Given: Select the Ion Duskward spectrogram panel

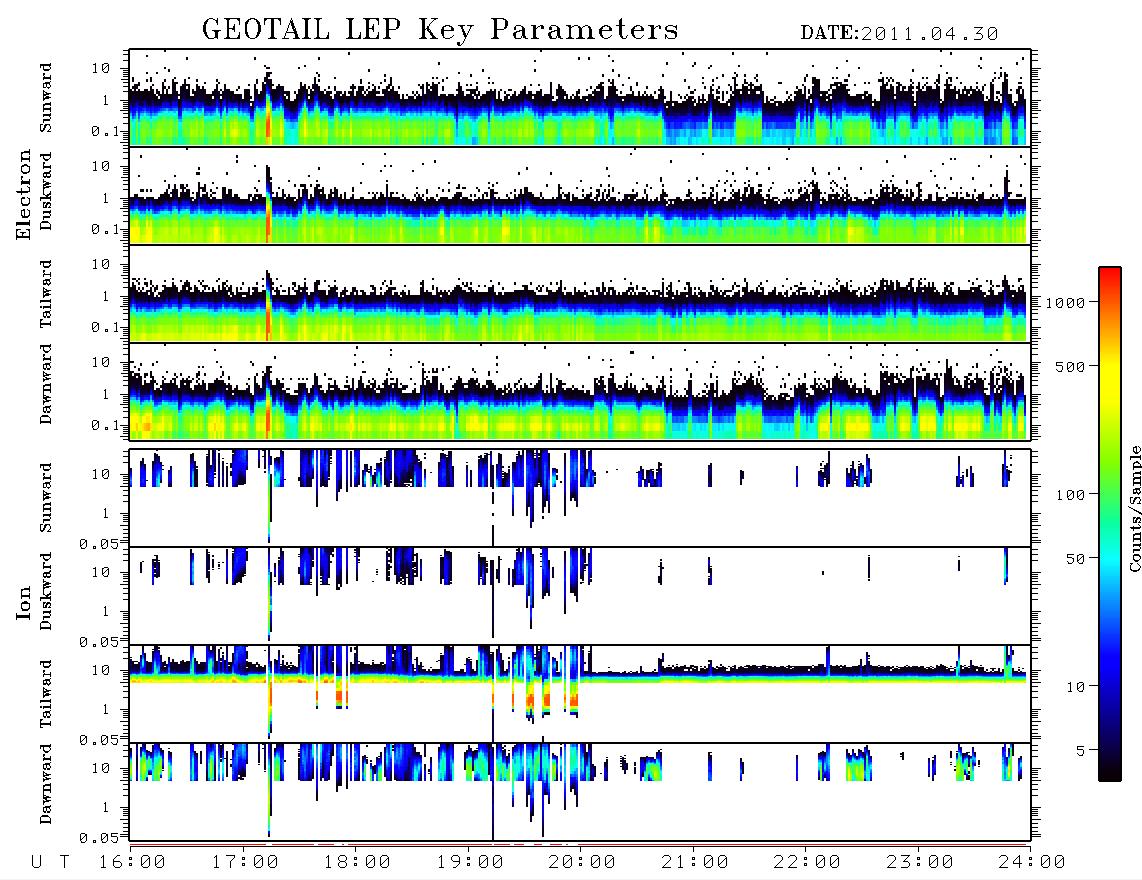Looking at the screenshot, I should [x=580, y=595].
